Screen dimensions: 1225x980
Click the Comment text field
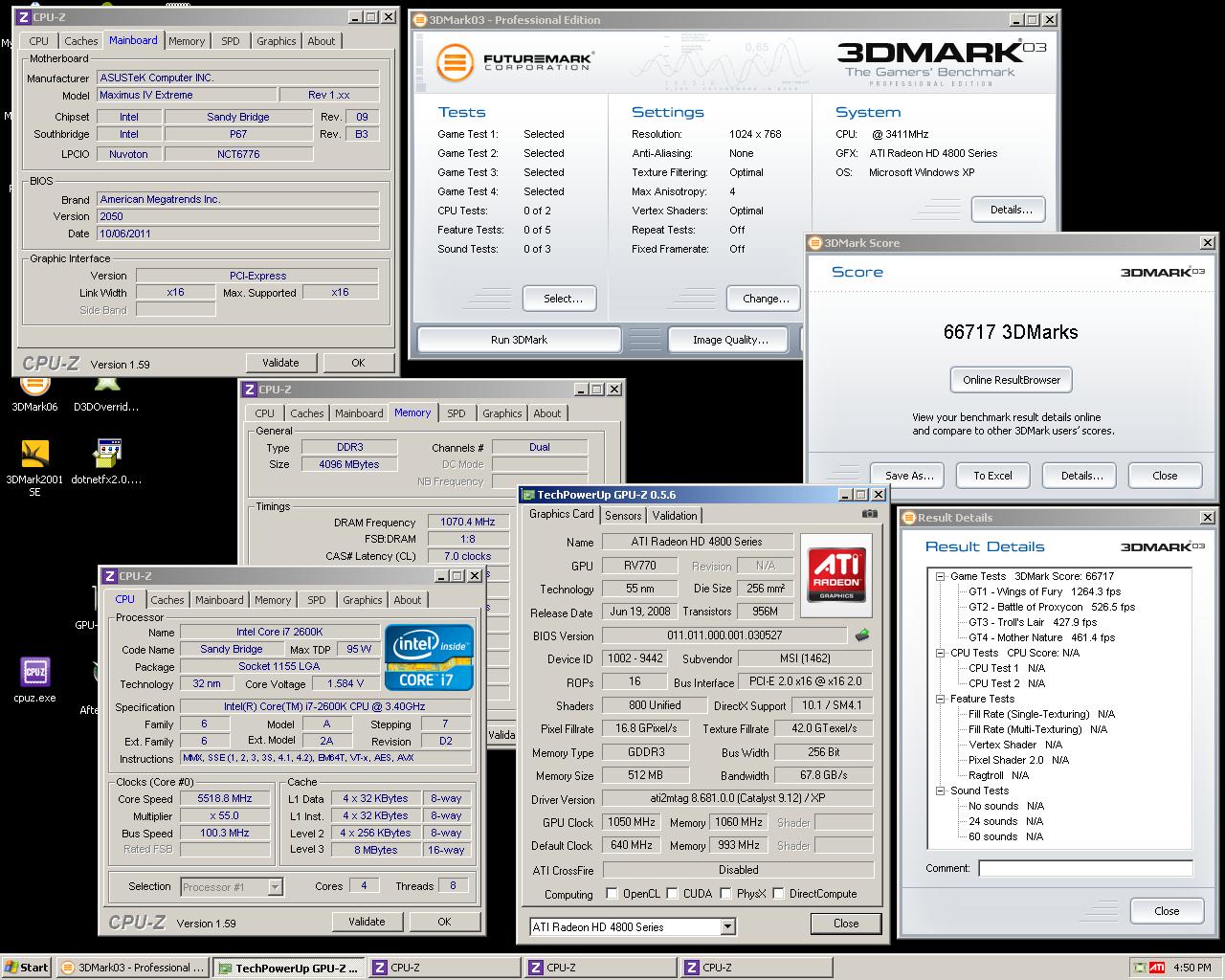point(1085,868)
